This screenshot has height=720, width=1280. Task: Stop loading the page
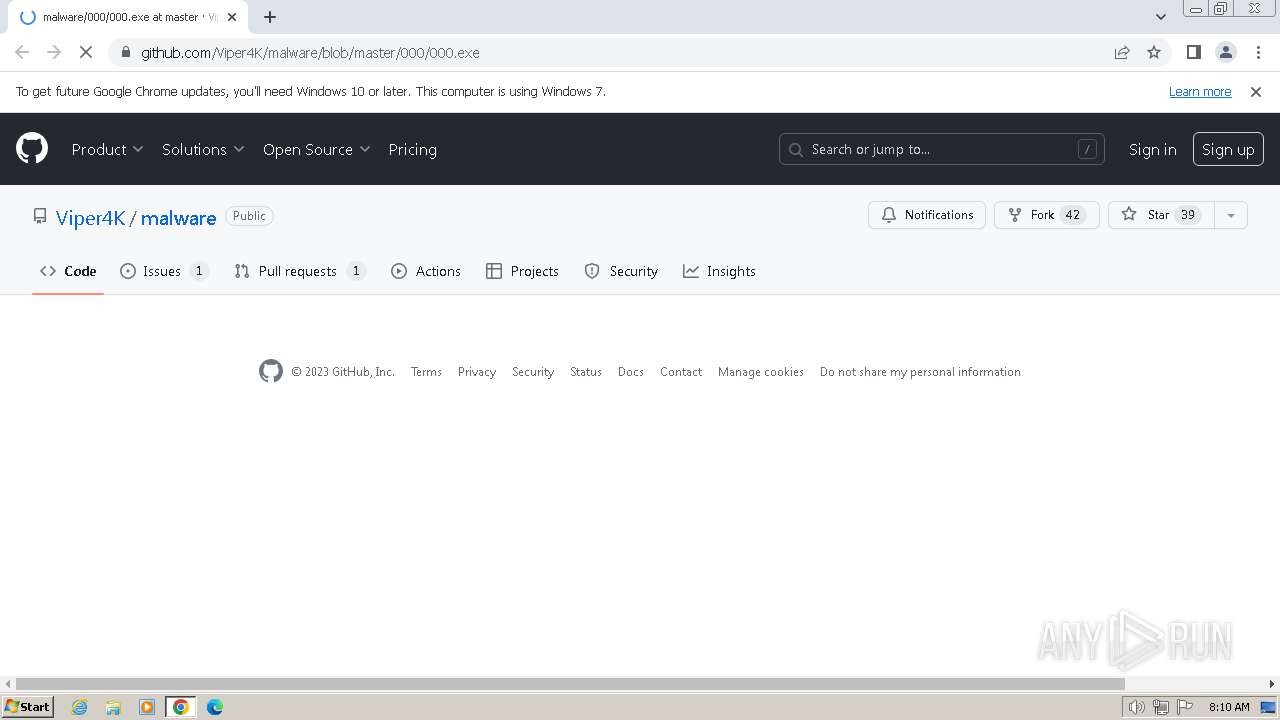pyautogui.click(x=86, y=53)
